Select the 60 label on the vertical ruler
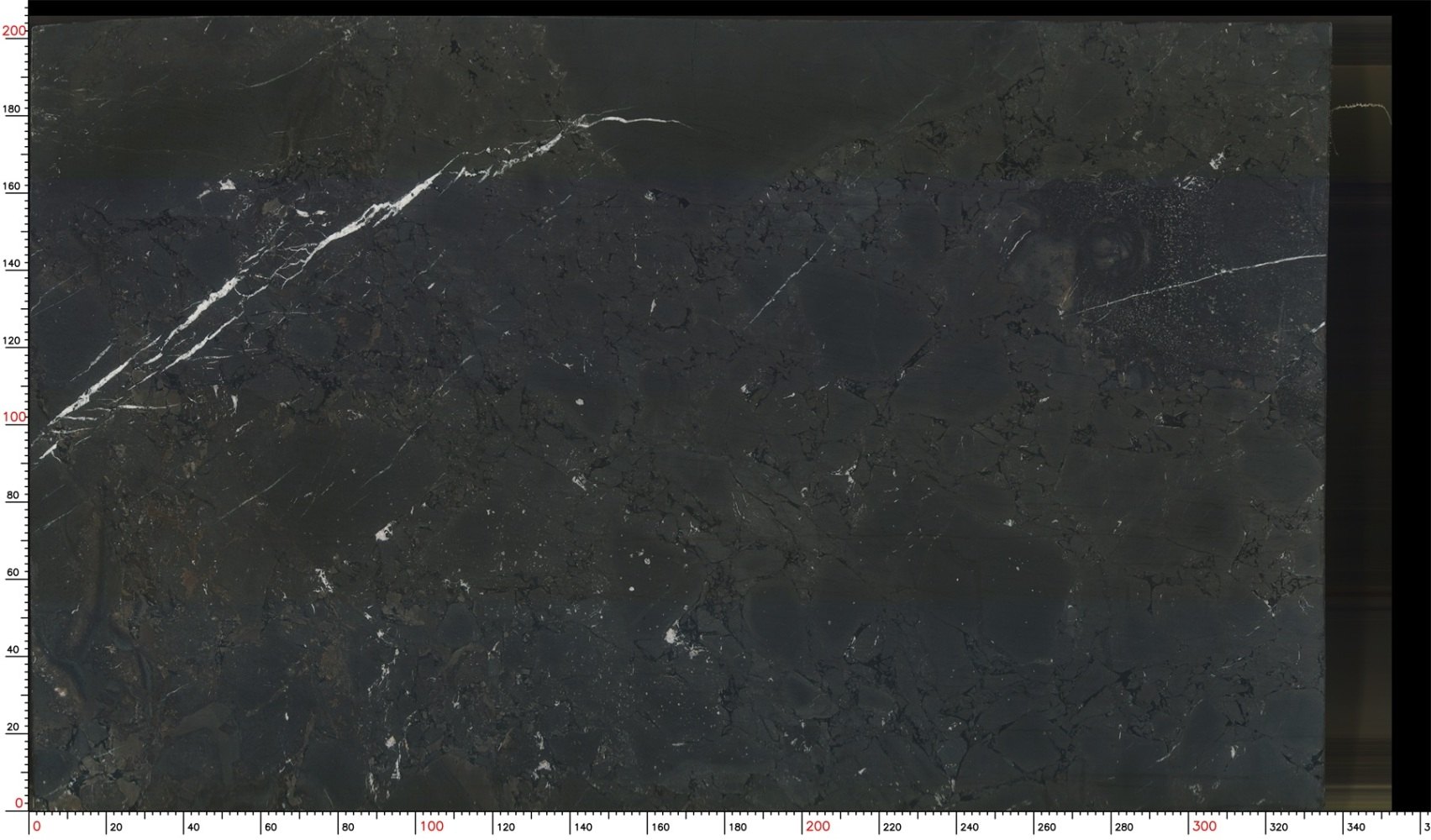Screen dimensions: 1431x840 [13, 572]
